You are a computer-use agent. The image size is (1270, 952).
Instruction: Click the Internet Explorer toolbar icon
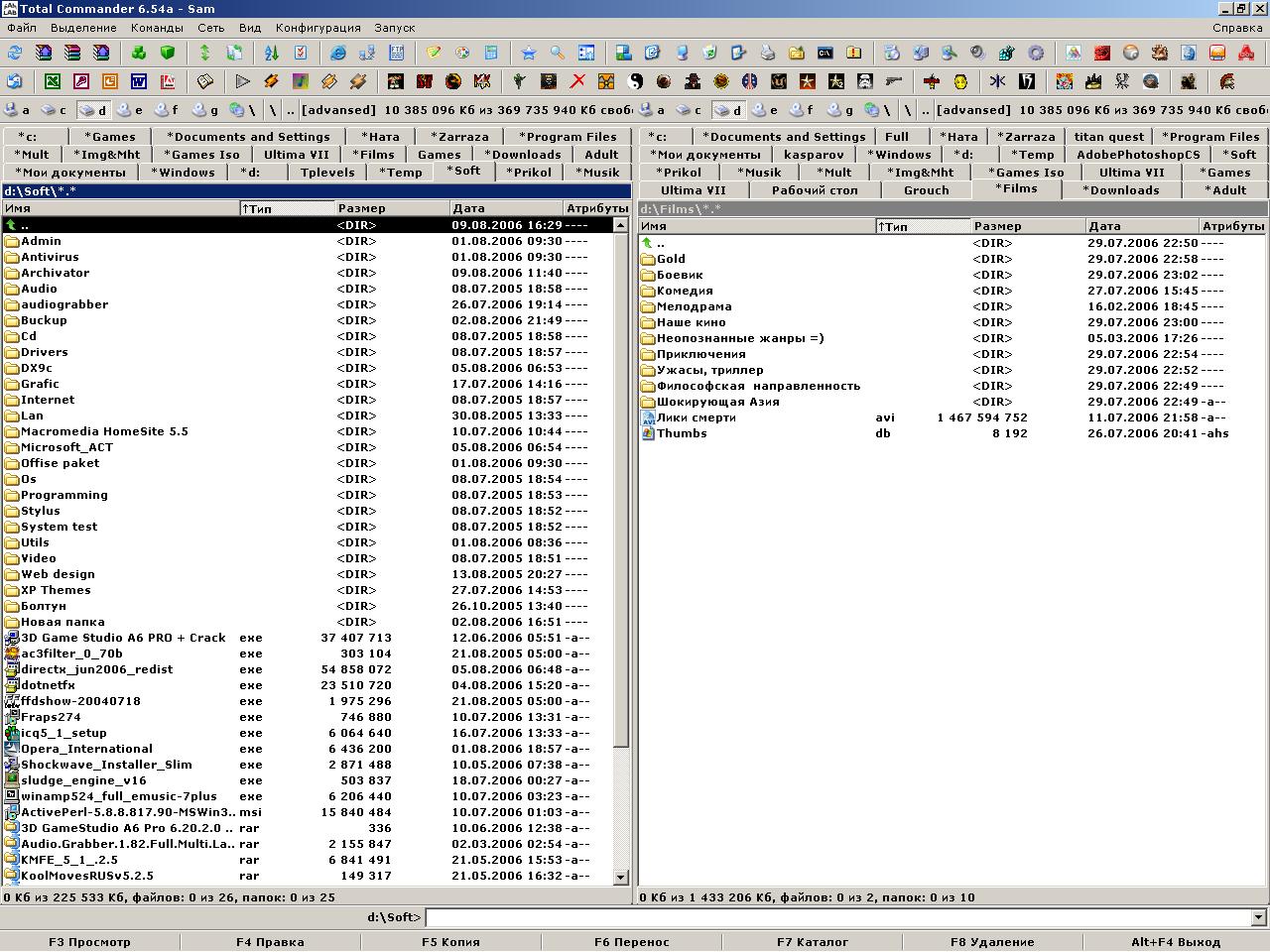tap(338, 53)
